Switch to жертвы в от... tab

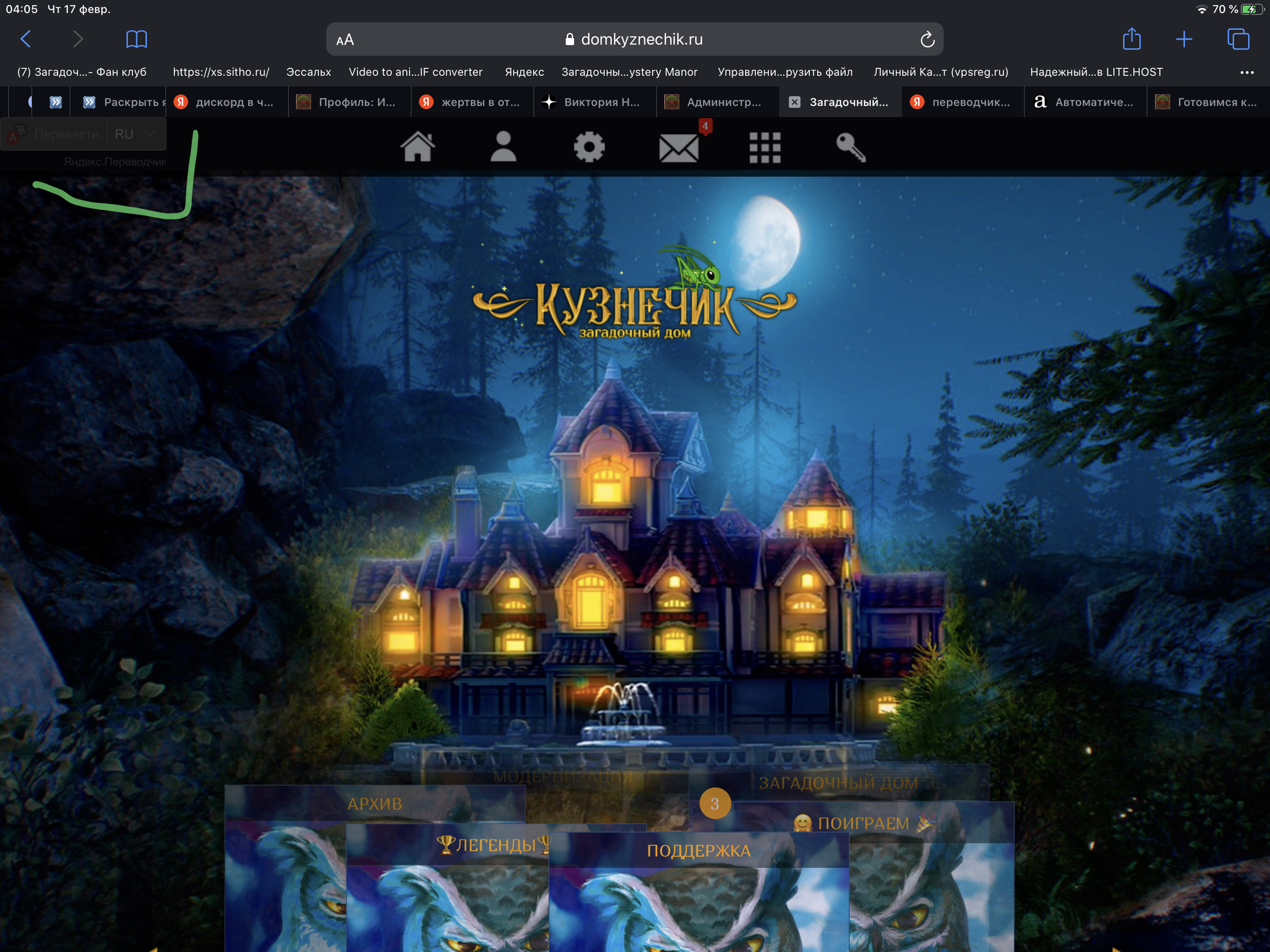tap(472, 102)
